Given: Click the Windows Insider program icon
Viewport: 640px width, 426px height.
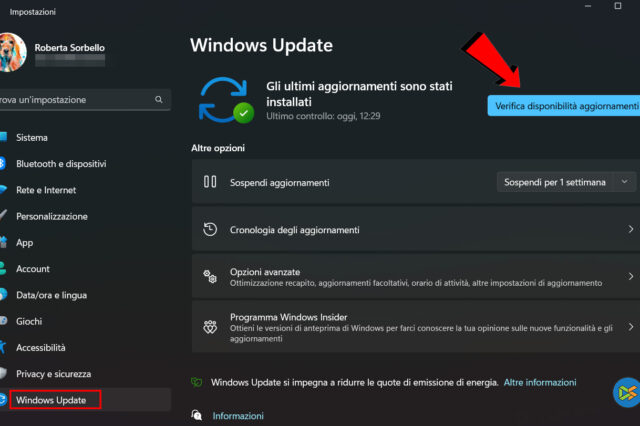Looking at the screenshot, I should tap(210, 327).
